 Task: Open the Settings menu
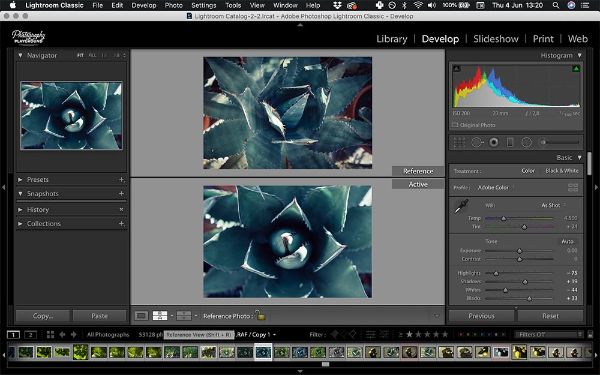(x=204, y=5)
